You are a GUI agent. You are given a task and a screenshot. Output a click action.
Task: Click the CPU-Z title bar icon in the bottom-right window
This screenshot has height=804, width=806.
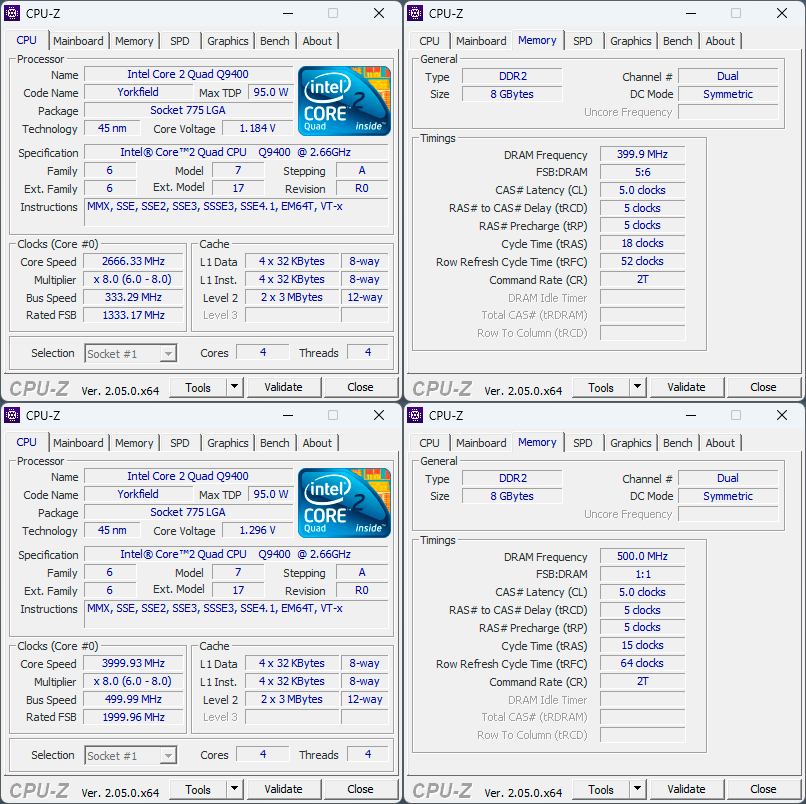pyautogui.click(x=415, y=416)
